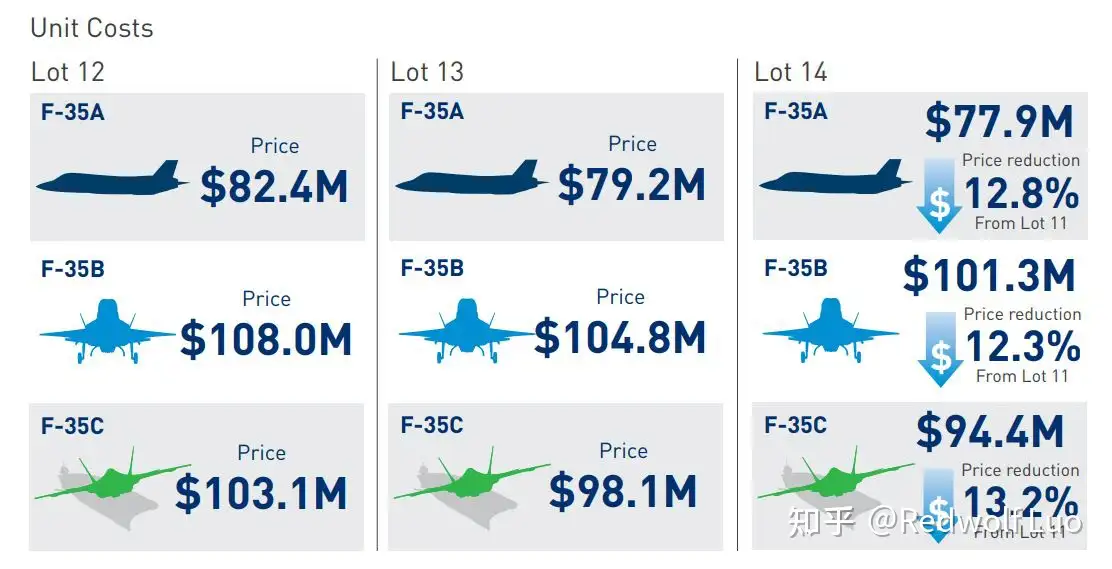Click the Lot 13 F-35B aircraft icon
Image resolution: width=1112 pixels, height=569 pixels.
466,331
